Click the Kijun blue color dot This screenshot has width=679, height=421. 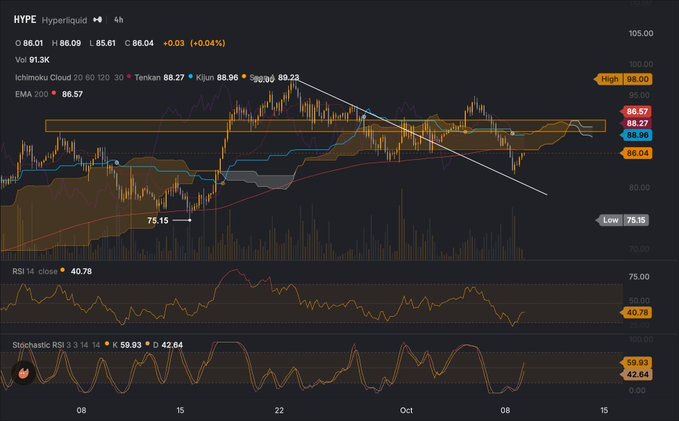[x=191, y=76]
